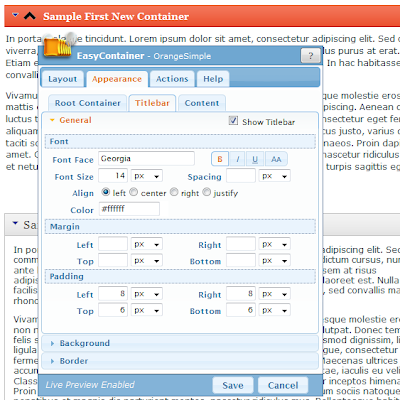Image resolution: width=400 pixels, height=400 pixels.
Task: Select the justify alignment radio button
Action: (x=207, y=192)
